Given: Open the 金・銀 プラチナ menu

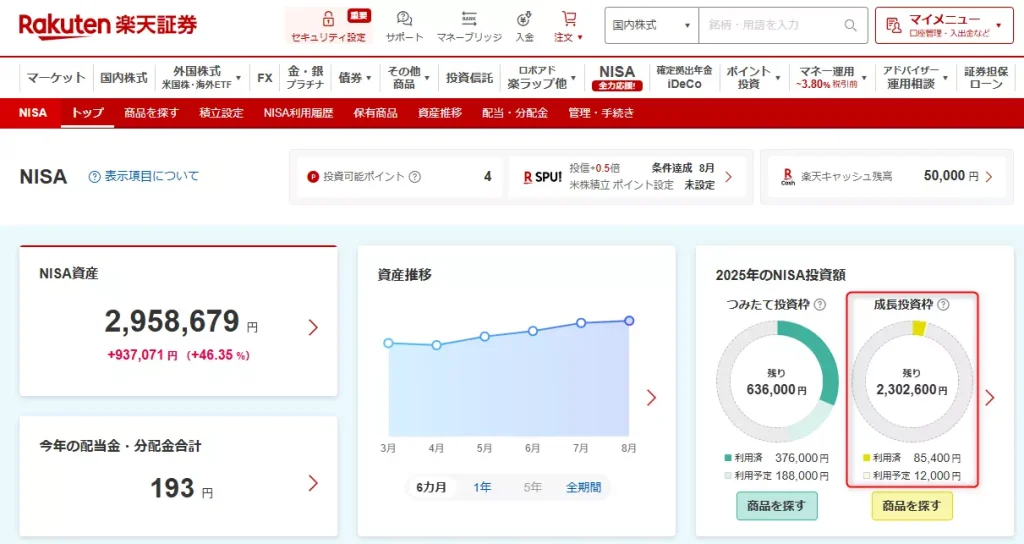Looking at the screenshot, I should pyautogui.click(x=305, y=78).
